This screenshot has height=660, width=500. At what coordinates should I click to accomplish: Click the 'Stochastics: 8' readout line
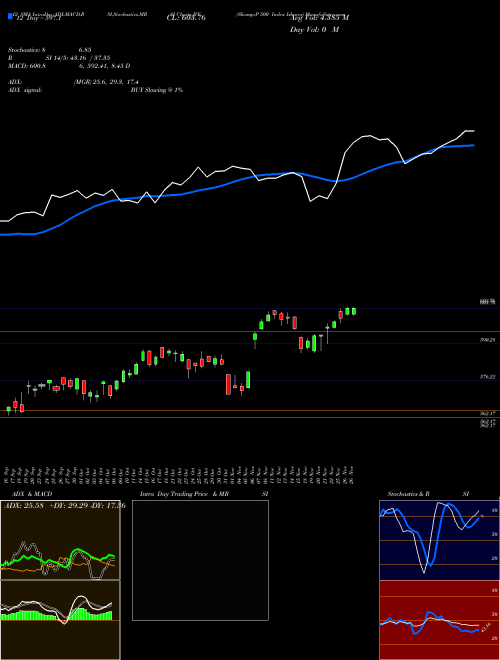pos(50,50)
